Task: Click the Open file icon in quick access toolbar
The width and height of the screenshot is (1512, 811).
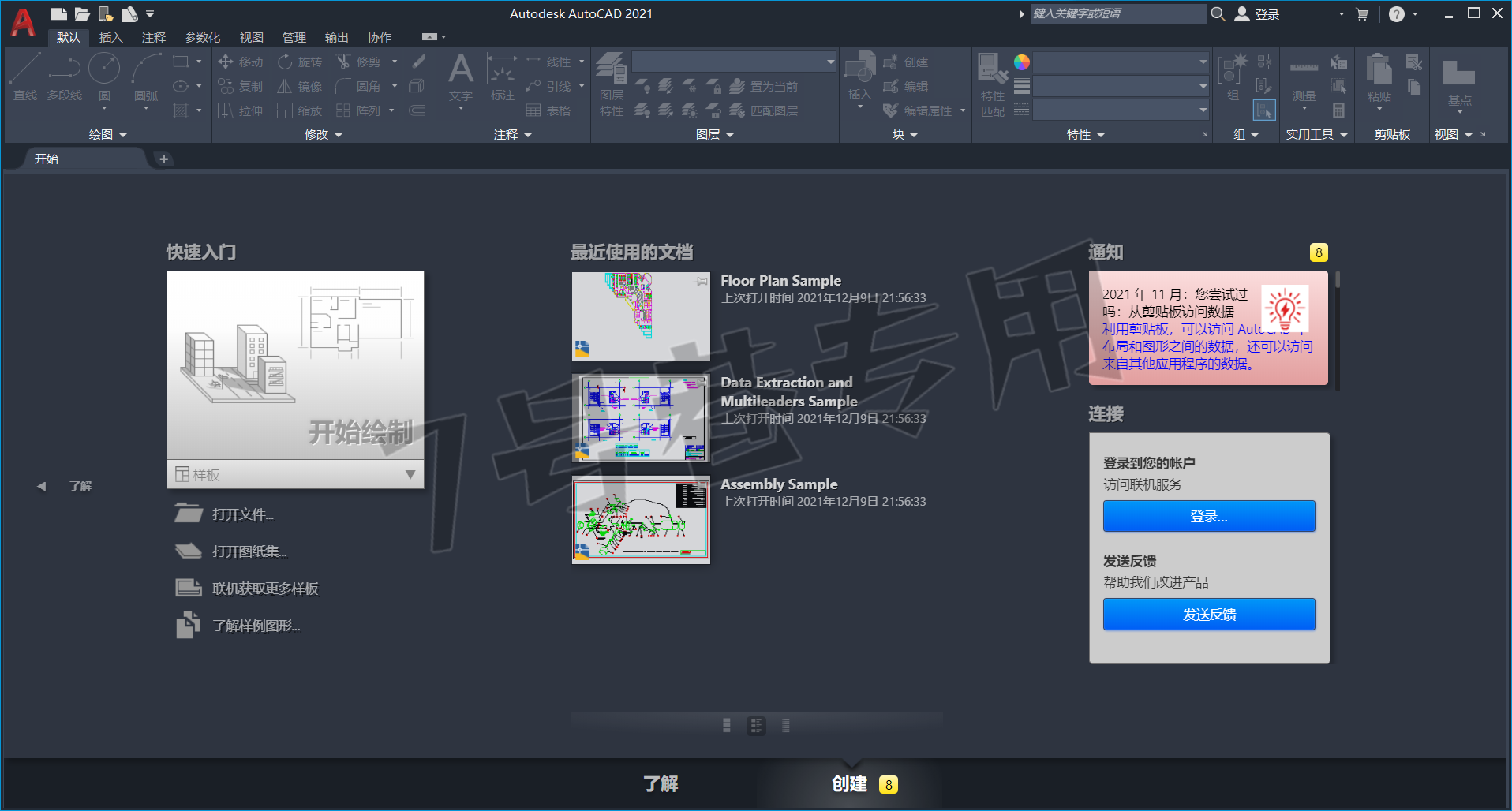Action: pos(82,13)
